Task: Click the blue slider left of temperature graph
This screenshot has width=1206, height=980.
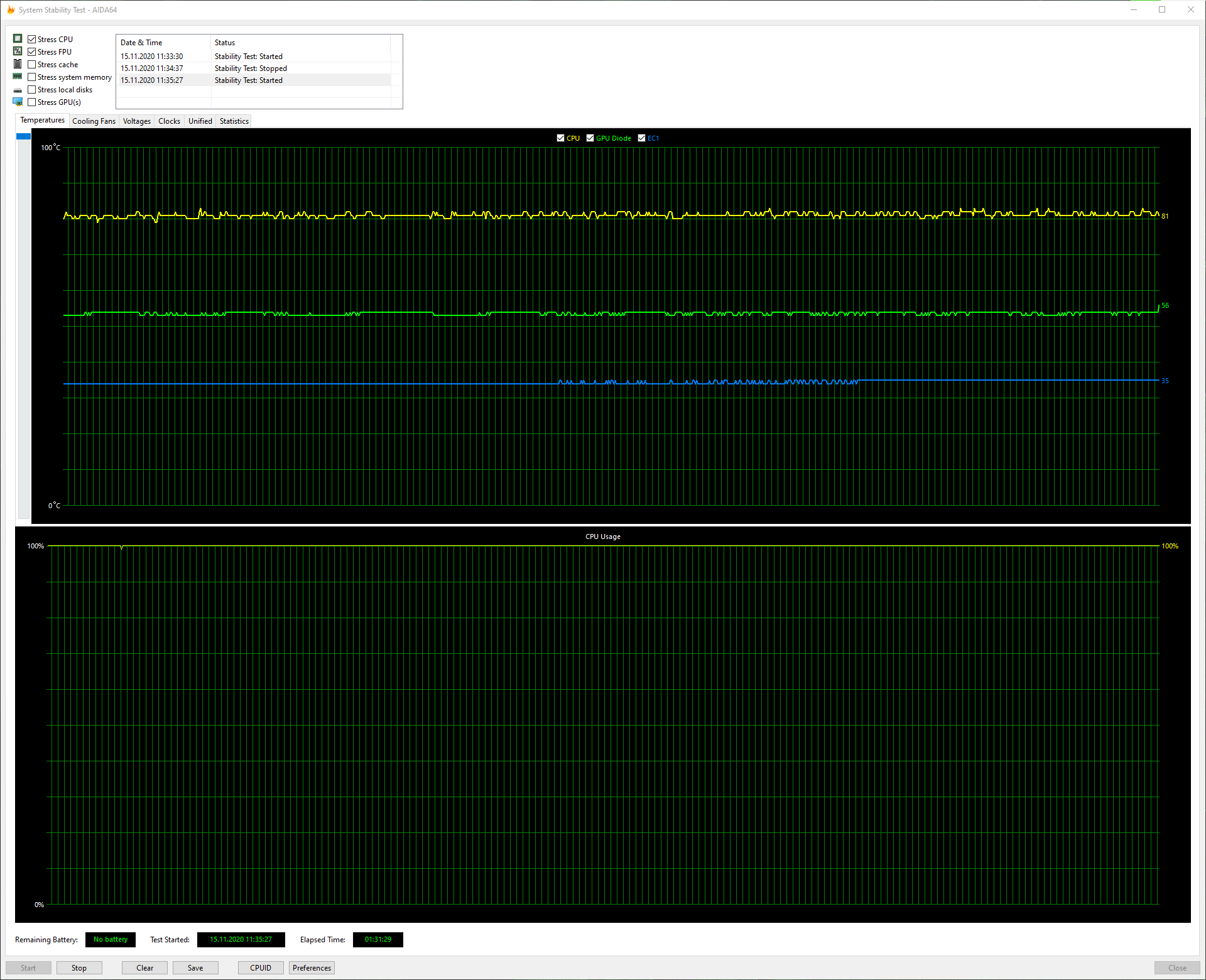Action: tap(23, 136)
